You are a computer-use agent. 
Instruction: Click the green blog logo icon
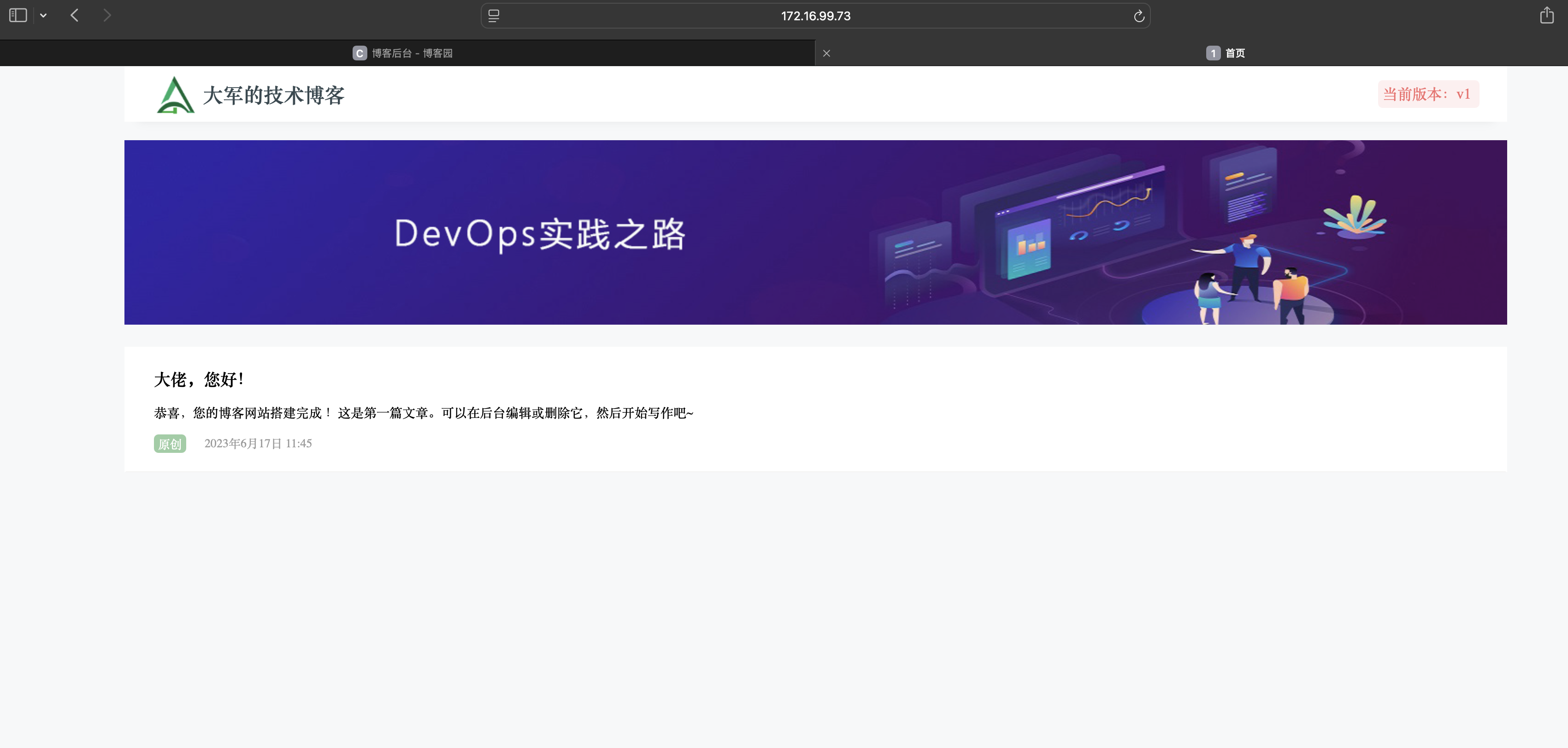pyautogui.click(x=175, y=95)
